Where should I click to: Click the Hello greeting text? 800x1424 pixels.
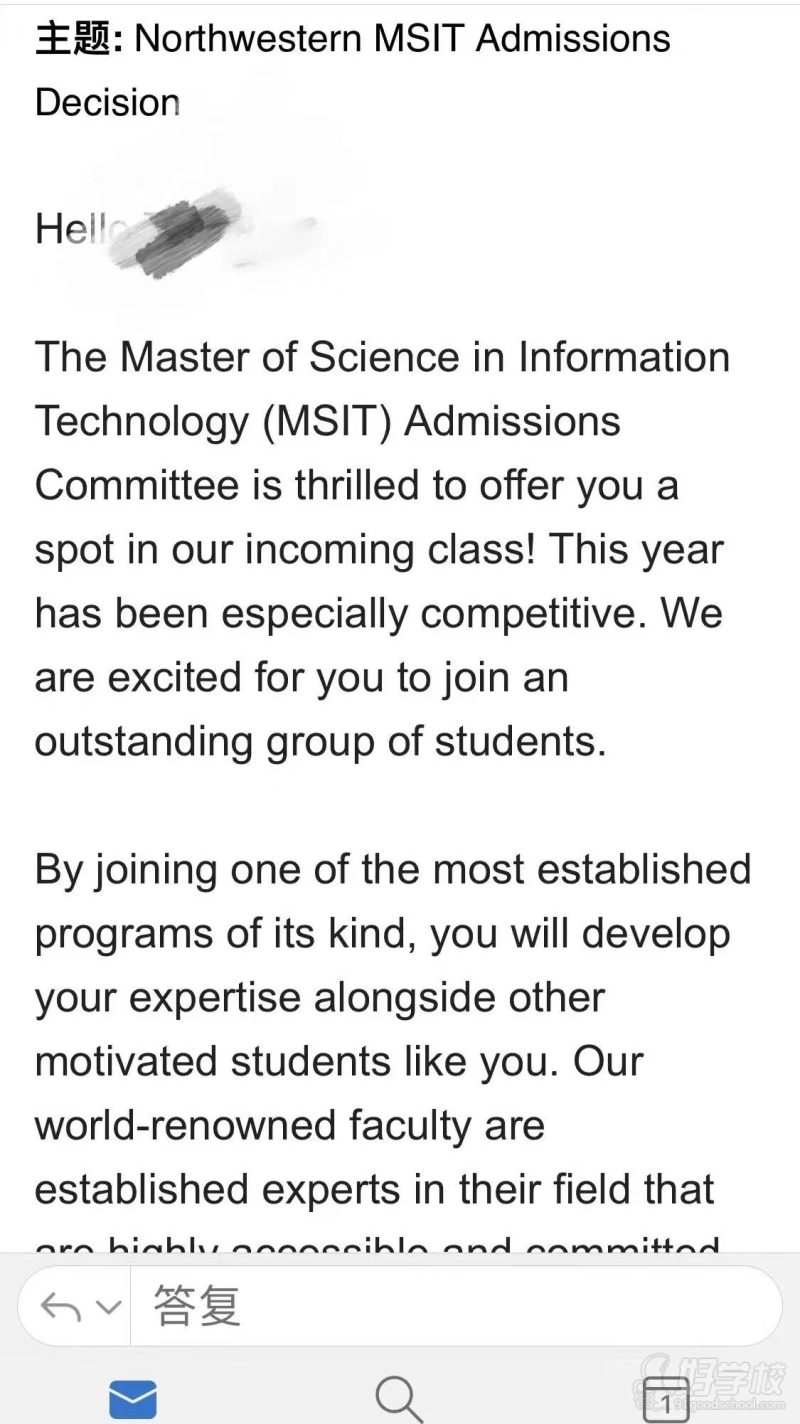[x=70, y=229]
